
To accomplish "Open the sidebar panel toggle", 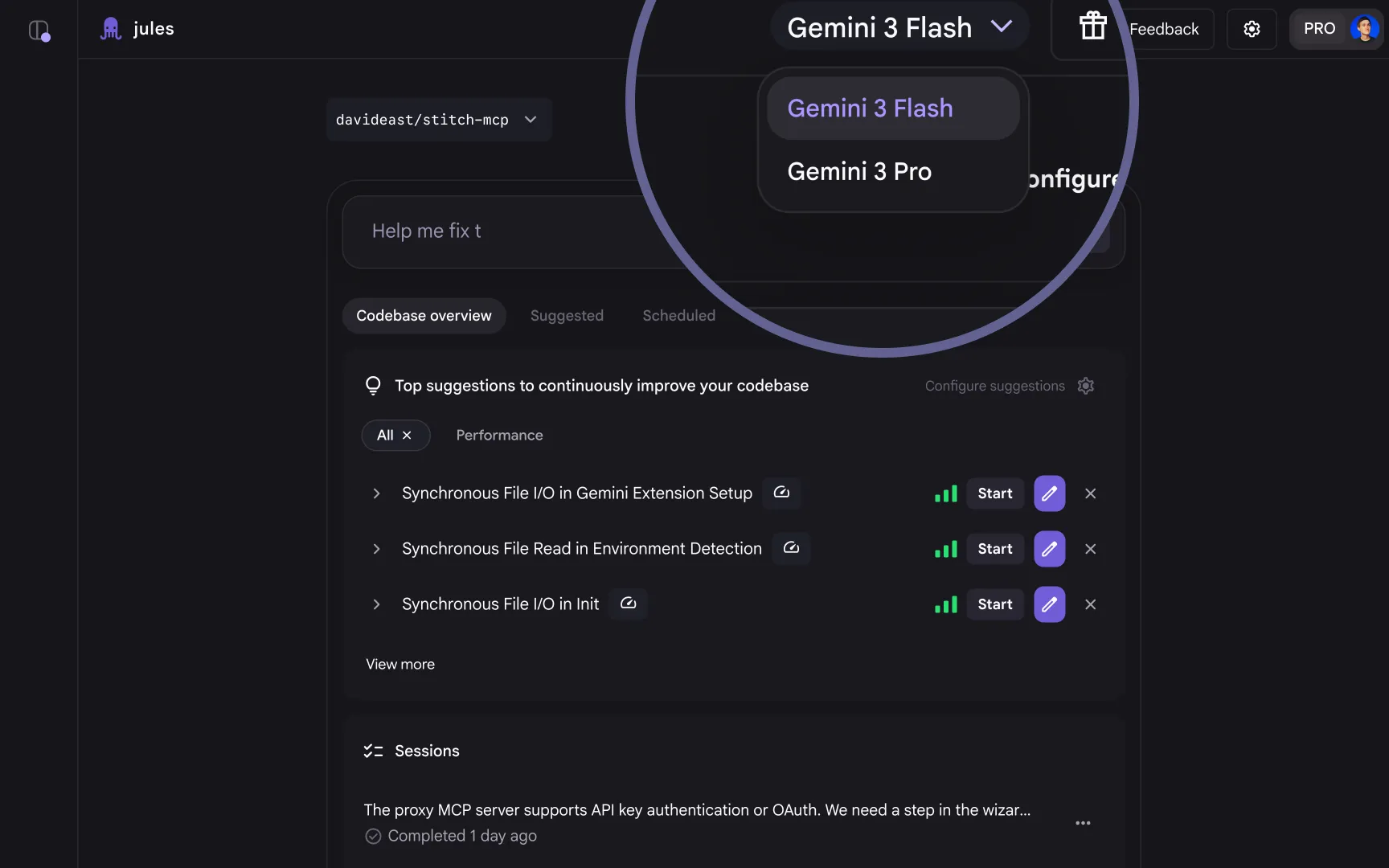I will [x=39, y=30].
